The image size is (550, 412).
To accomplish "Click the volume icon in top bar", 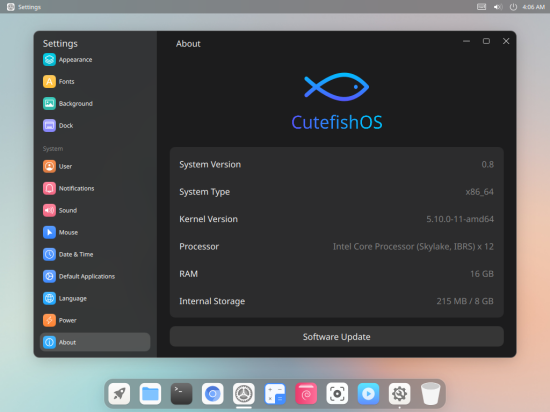I will [498, 7].
